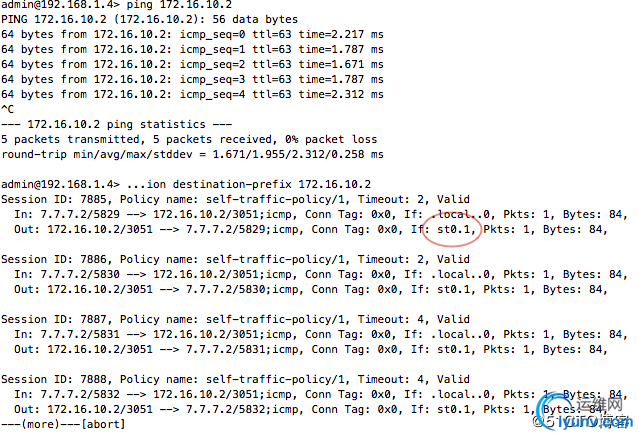Click the '---(more)---' pager indicator
Screen dimensions: 639x438
pos(40,422)
